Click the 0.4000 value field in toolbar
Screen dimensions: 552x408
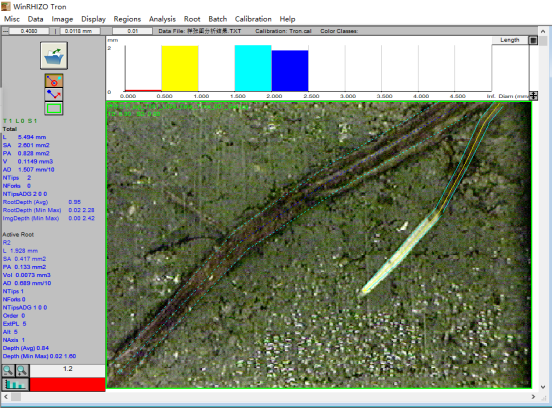coord(29,31)
